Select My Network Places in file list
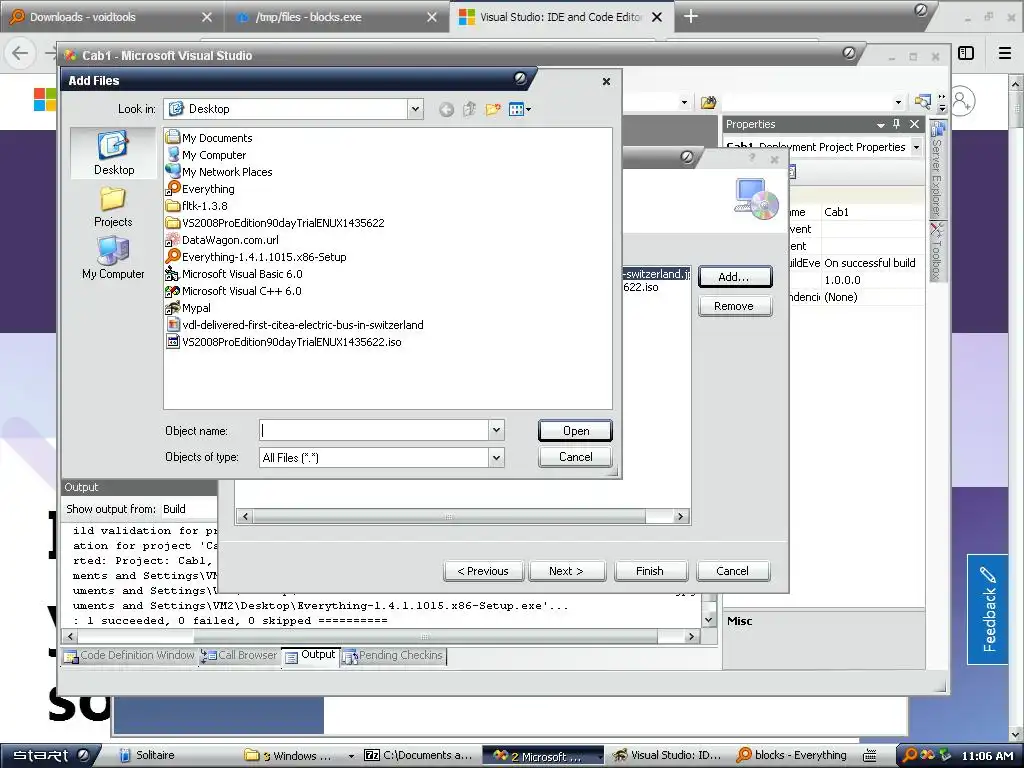Screen dimensions: 1024x768 pyautogui.click(x=219, y=172)
